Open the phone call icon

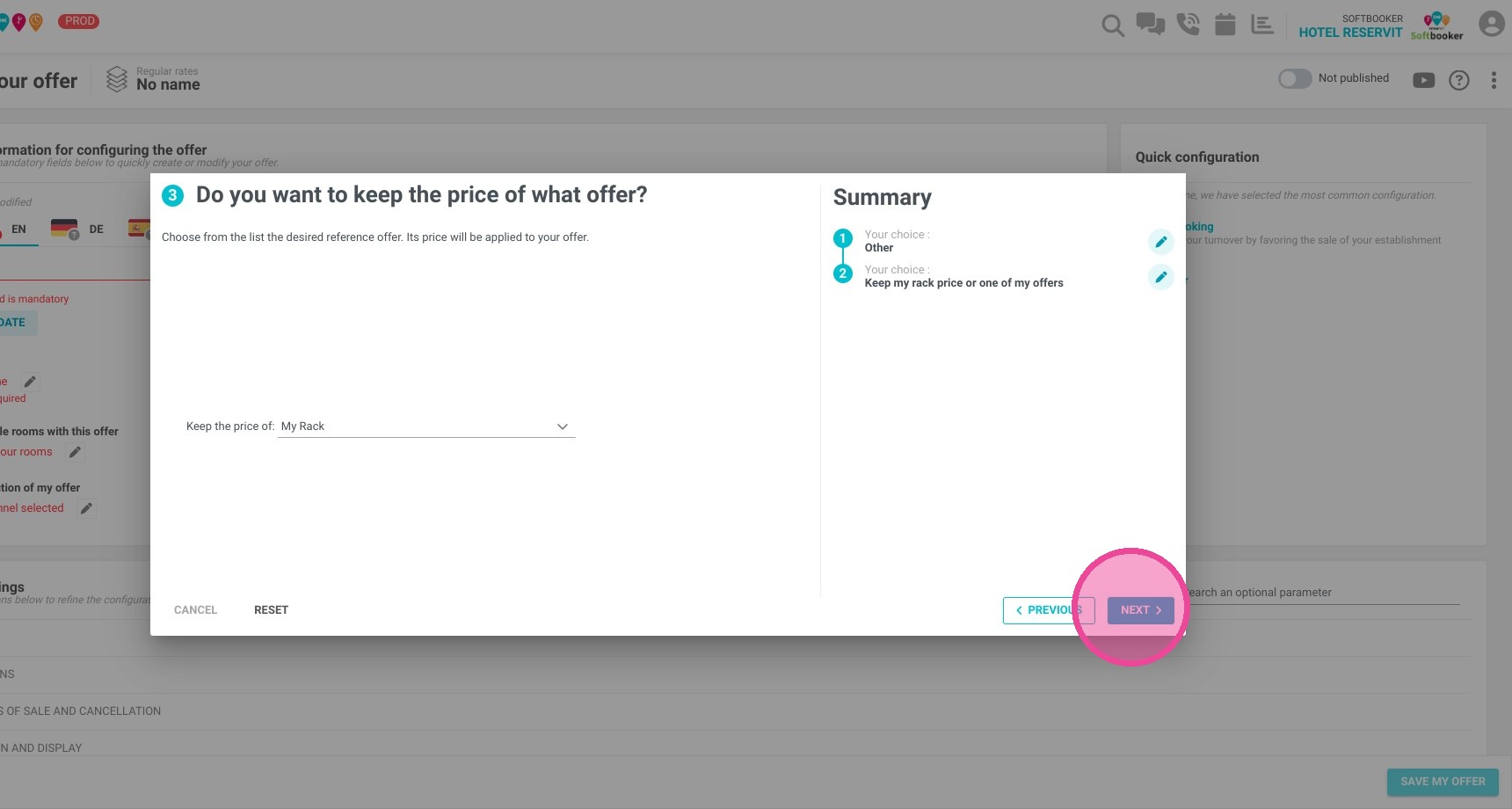[x=1188, y=24]
